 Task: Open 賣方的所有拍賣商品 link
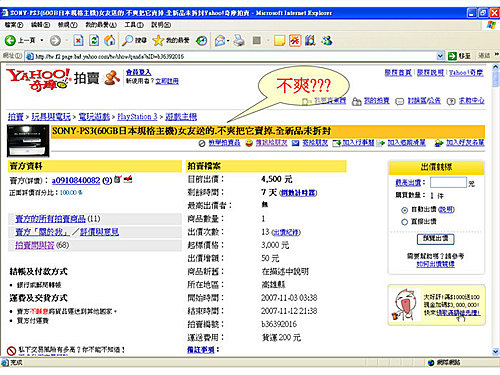50,219
